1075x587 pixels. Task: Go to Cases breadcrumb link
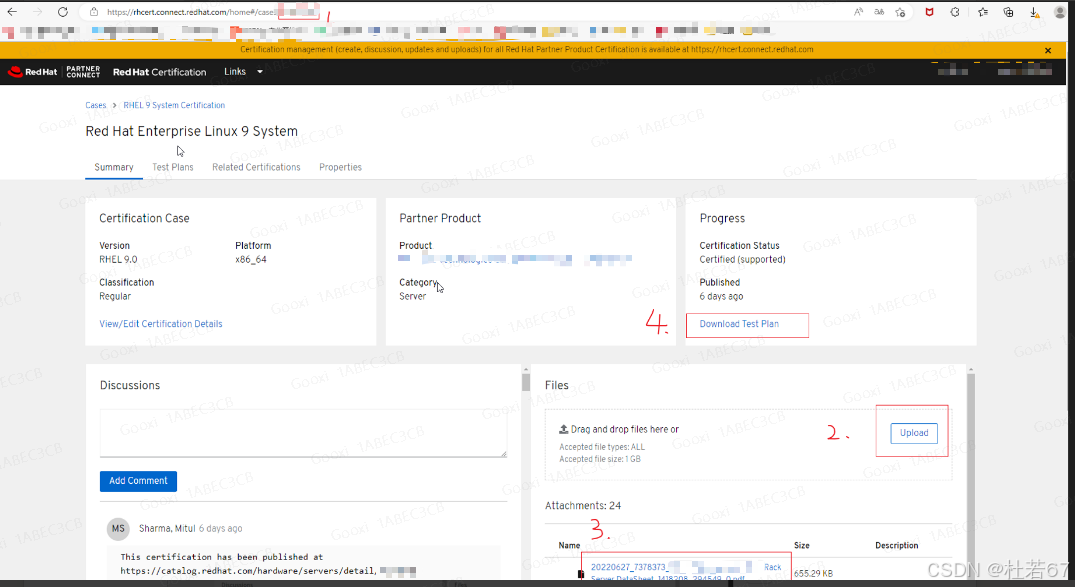(x=95, y=105)
